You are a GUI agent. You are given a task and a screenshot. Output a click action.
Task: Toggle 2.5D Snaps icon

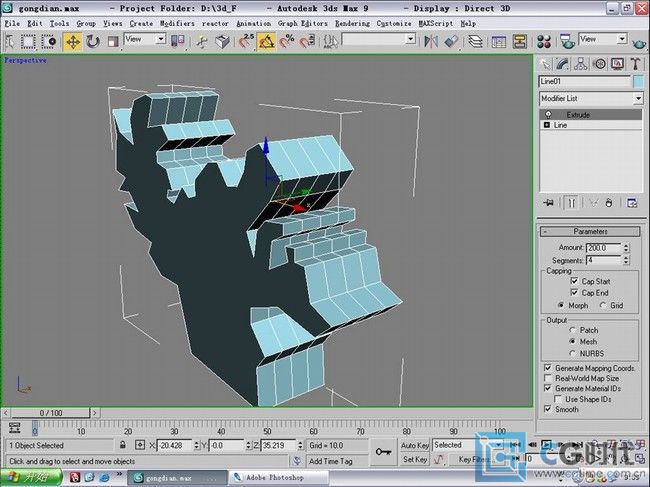[x=246, y=41]
